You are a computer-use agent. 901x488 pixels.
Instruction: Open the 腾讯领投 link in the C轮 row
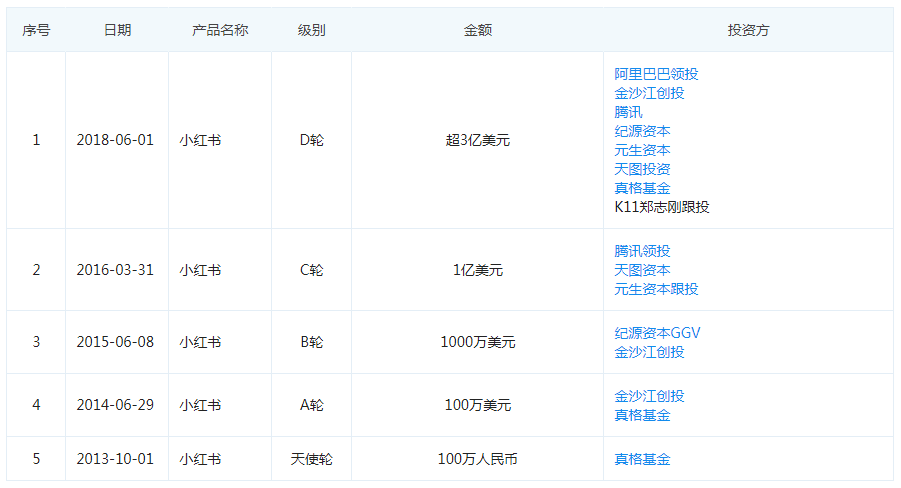tap(642, 251)
